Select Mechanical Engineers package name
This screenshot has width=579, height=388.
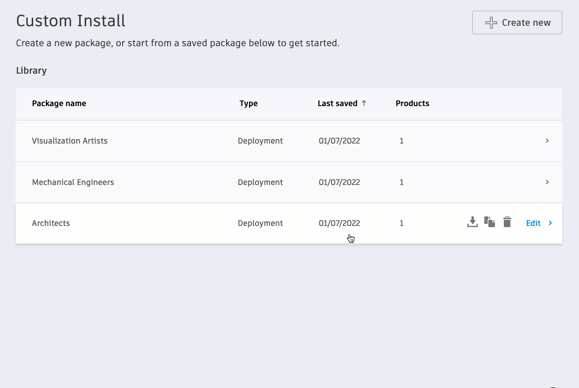coord(73,182)
